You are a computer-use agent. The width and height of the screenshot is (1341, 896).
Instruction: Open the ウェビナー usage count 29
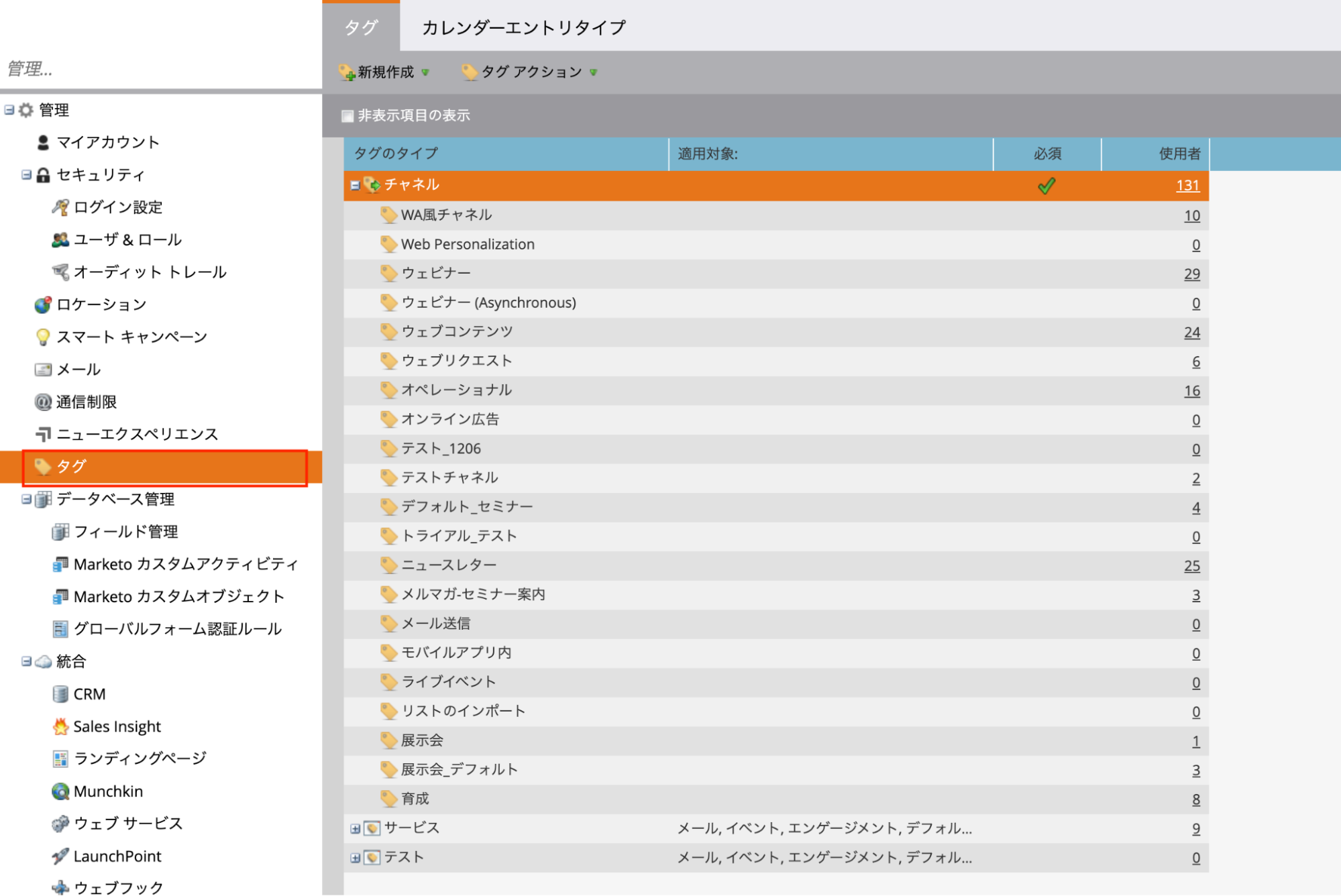1191,274
